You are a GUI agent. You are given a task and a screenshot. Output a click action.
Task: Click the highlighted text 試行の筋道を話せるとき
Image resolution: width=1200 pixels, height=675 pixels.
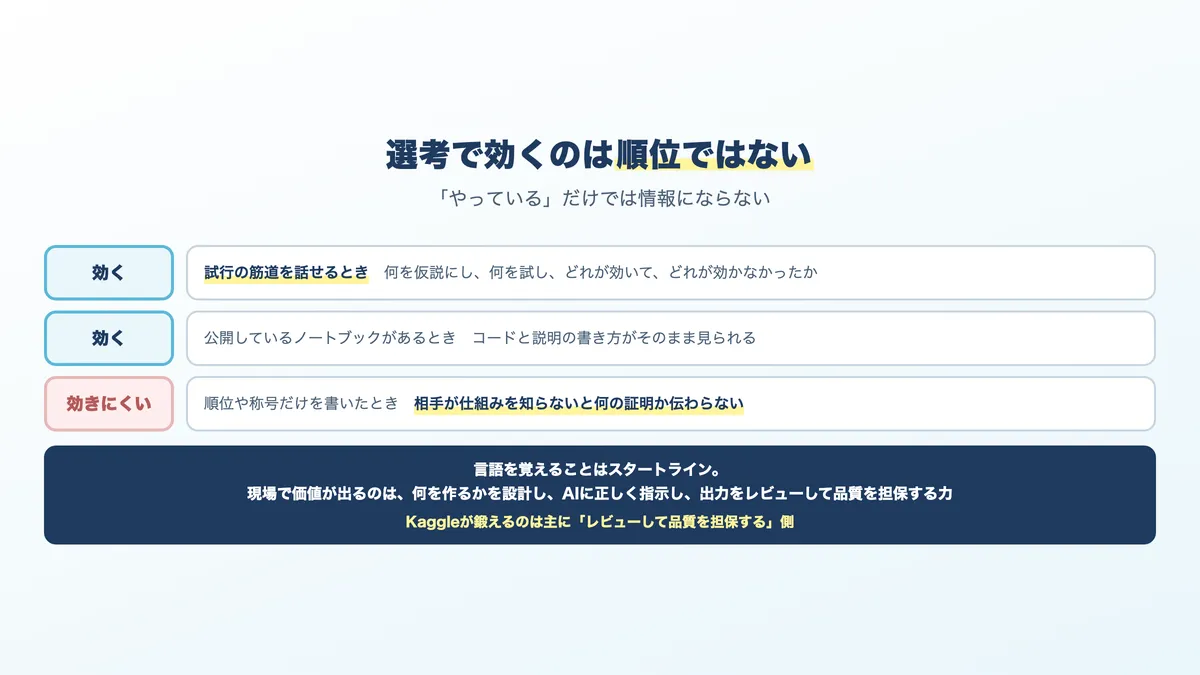(286, 272)
